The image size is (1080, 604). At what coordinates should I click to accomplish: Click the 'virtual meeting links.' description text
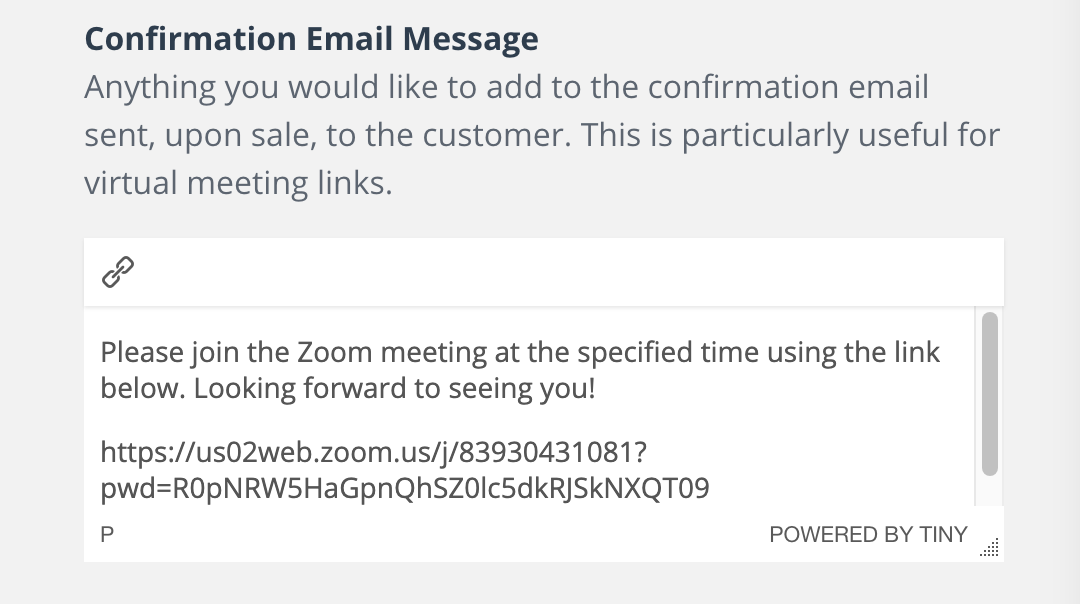[x=238, y=183]
